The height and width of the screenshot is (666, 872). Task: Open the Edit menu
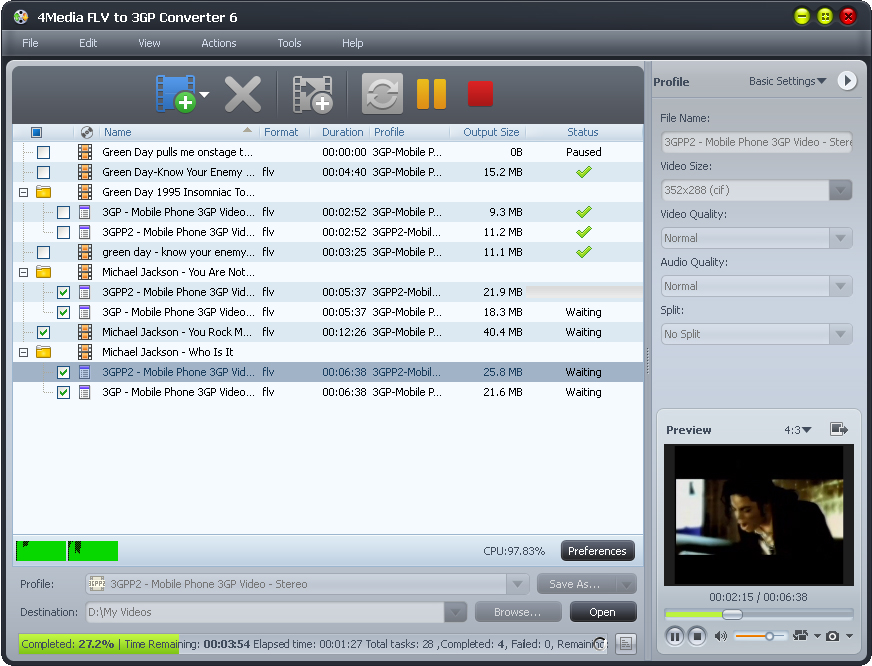coord(88,43)
